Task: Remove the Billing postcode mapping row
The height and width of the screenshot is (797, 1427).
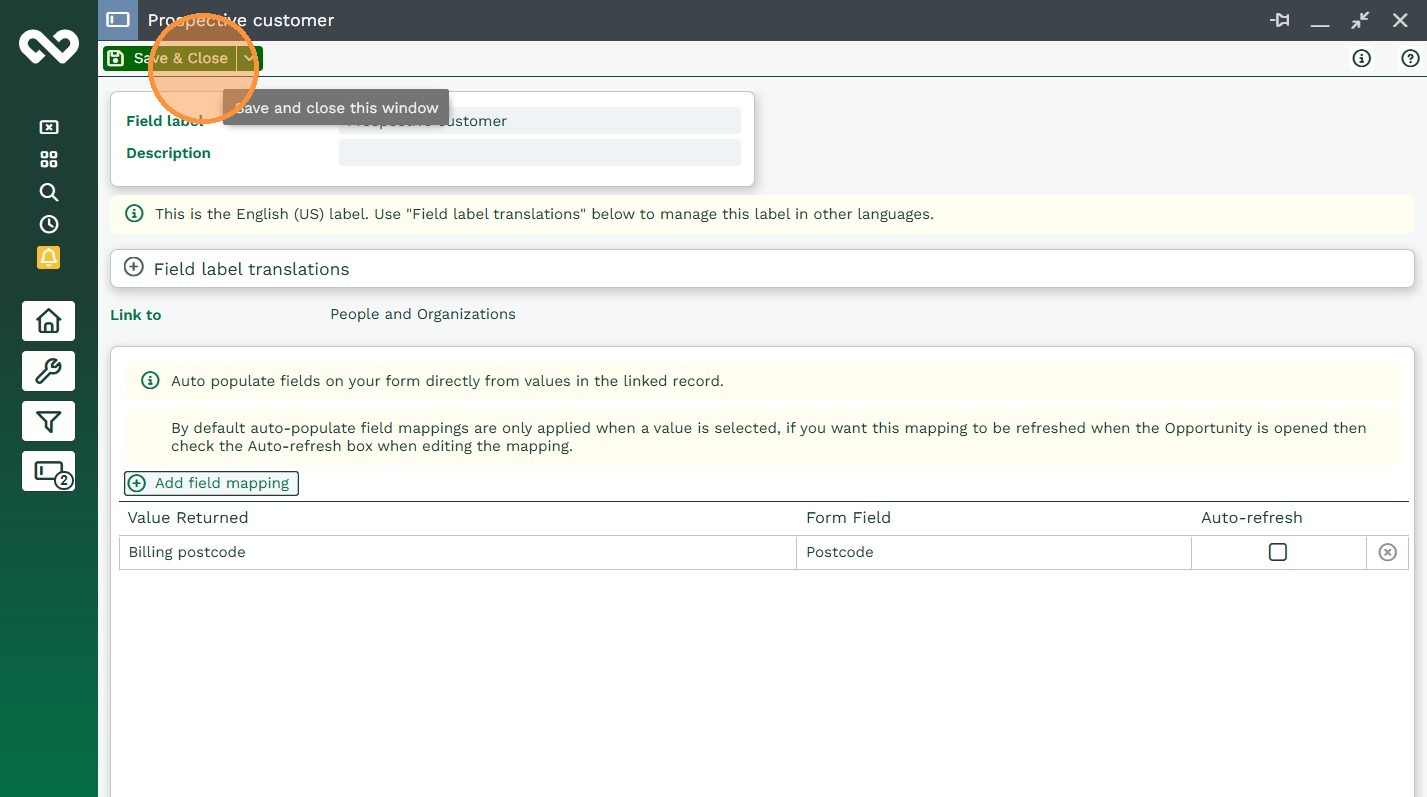Action: pyautogui.click(x=1387, y=552)
